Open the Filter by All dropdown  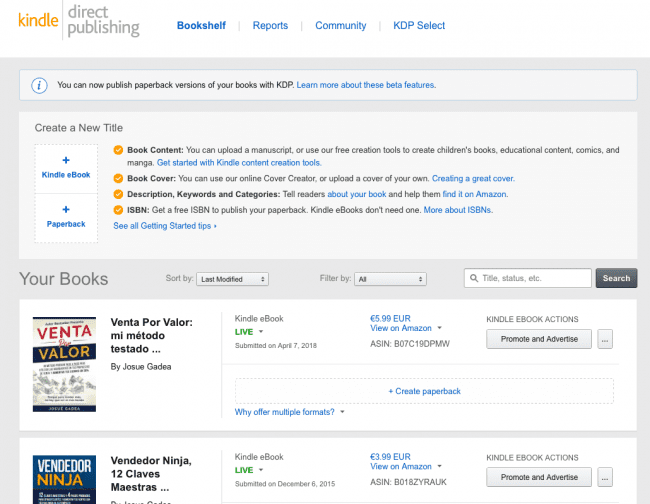(x=390, y=279)
